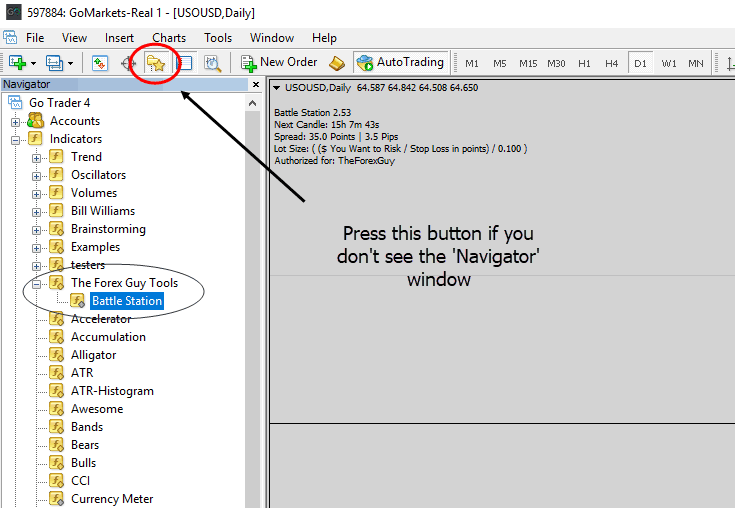The width and height of the screenshot is (735, 508).
Task: Switch chart to M5 timeframe
Action: 500,63
